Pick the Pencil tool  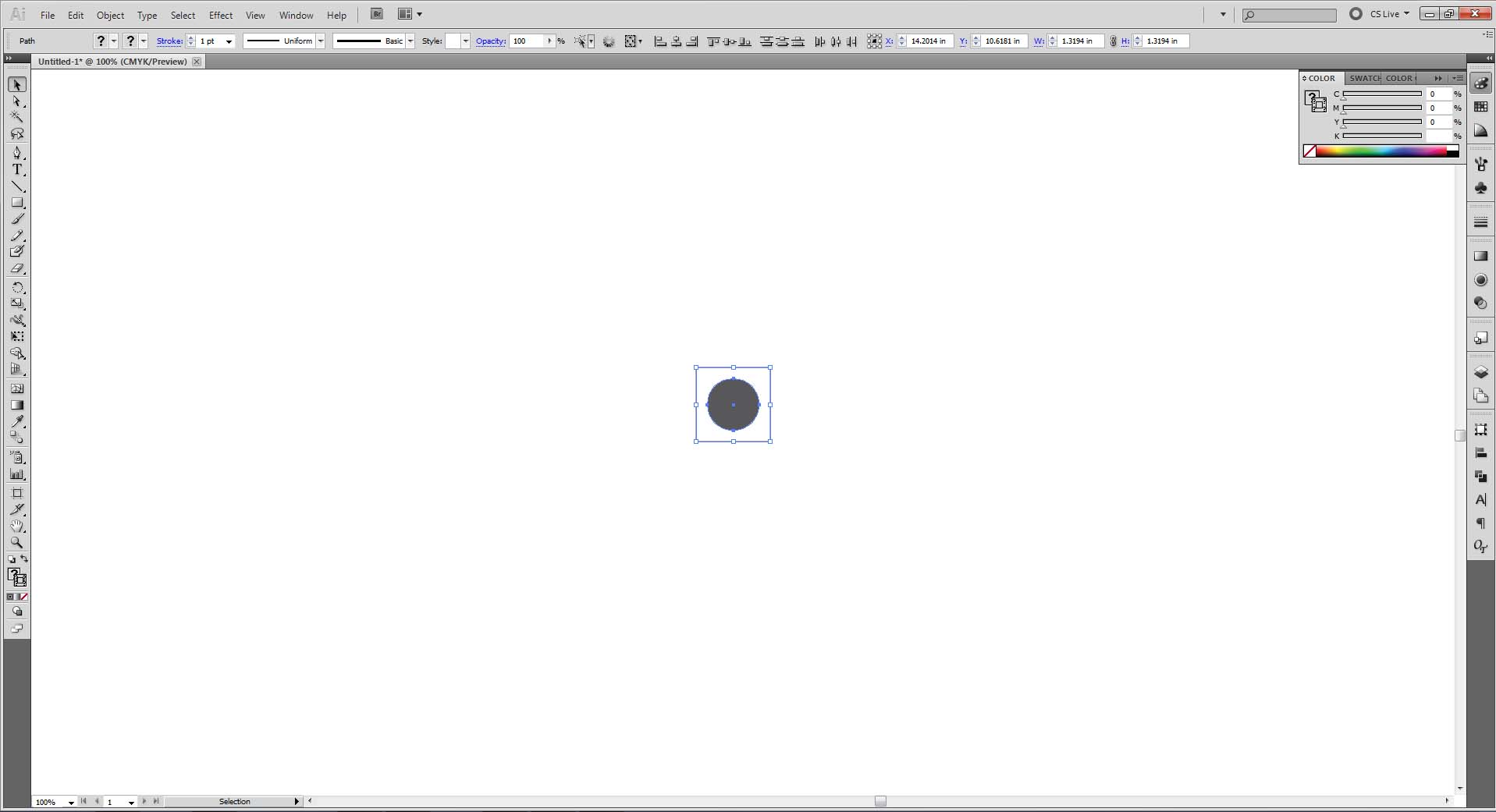click(17, 236)
